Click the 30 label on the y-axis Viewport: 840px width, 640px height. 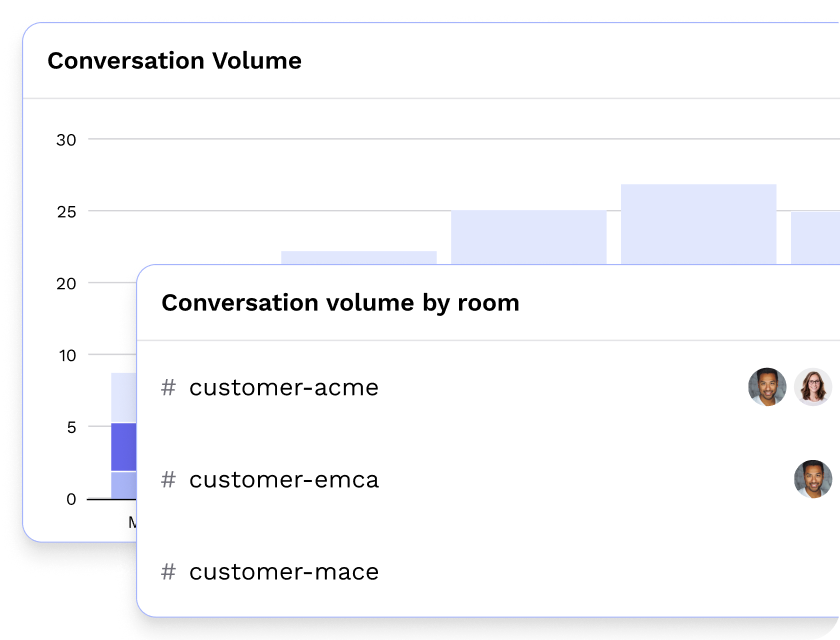68,140
